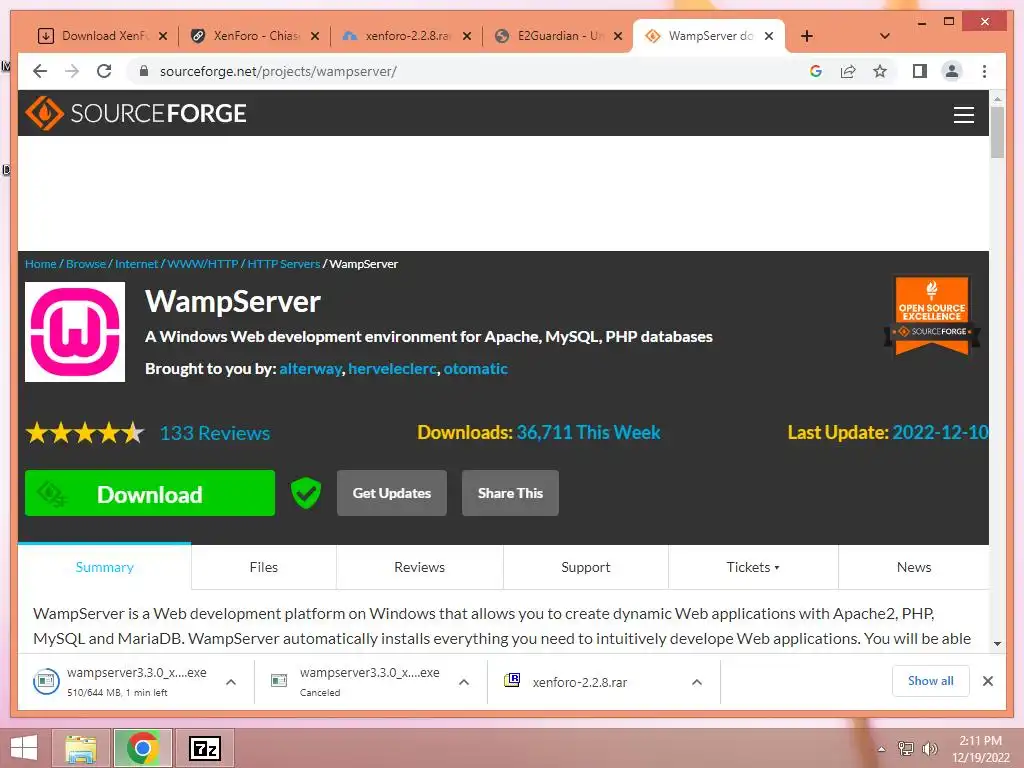The width and height of the screenshot is (1024, 768).
Task: Open Chrome three-dot menu
Action: click(984, 71)
